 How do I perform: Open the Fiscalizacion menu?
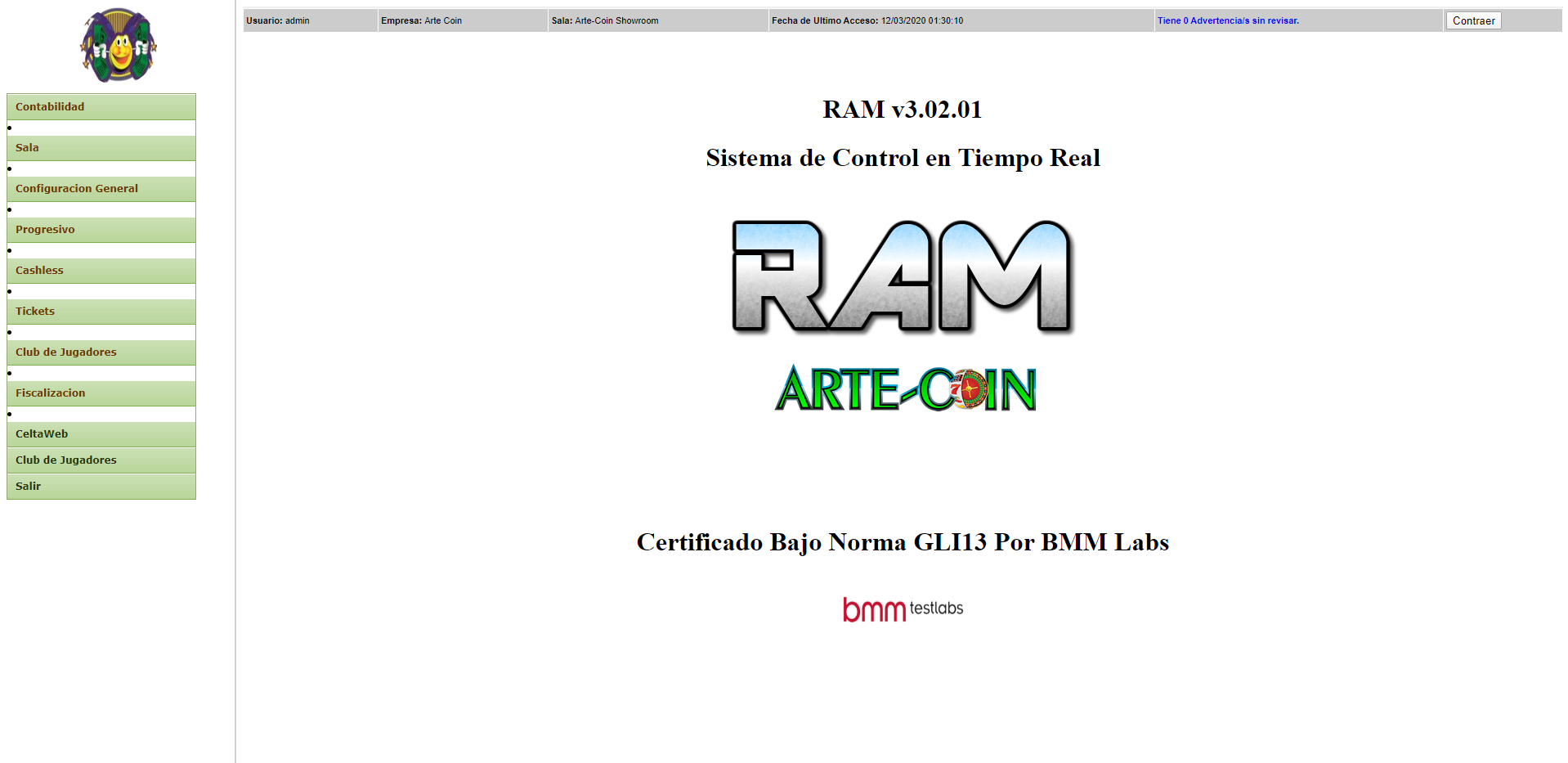(x=101, y=393)
